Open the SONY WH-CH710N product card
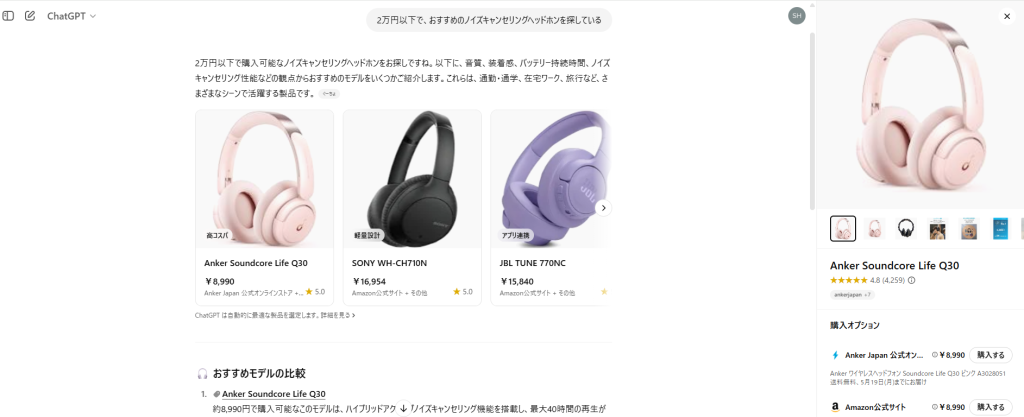The width and height of the screenshot is (1024, 417). click(x=412, y=208)
